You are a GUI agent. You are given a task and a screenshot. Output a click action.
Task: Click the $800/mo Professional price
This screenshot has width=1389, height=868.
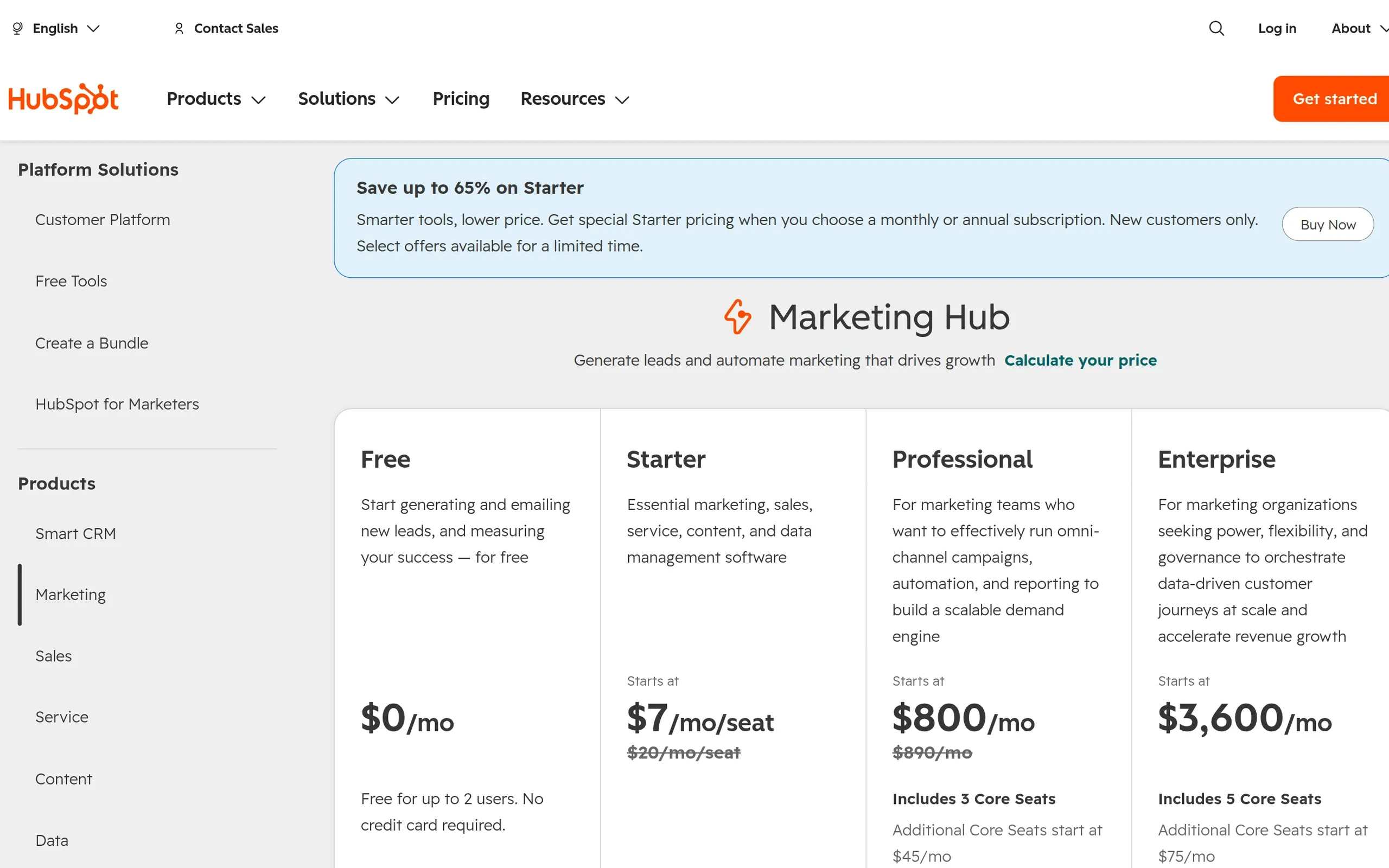coord(963,718)
